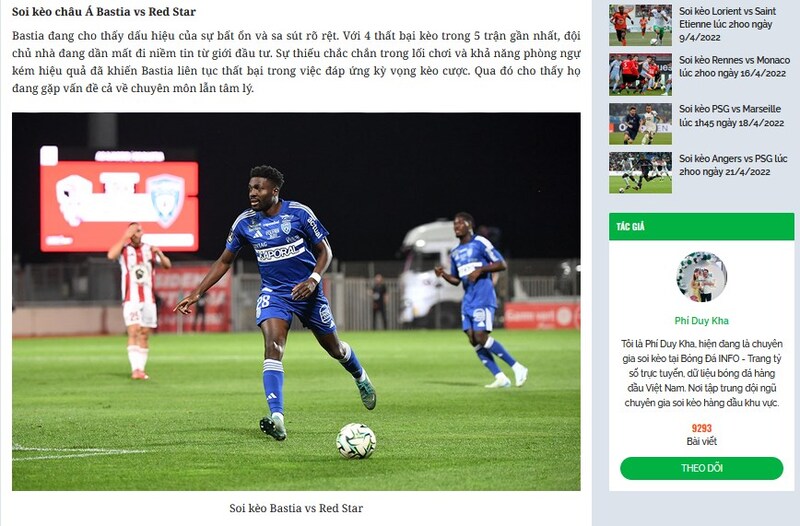
Task: Click the THEO DÕI follow button
Action: pyautogui.click(x=702, y=468)
